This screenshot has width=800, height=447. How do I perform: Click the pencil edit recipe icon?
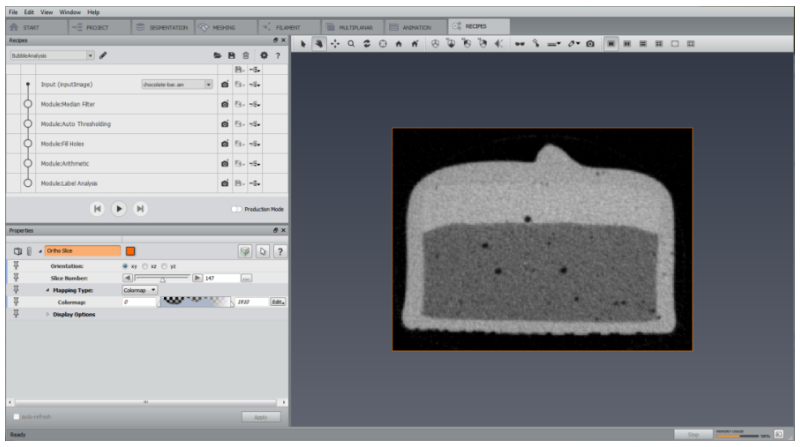coord(103,55)
